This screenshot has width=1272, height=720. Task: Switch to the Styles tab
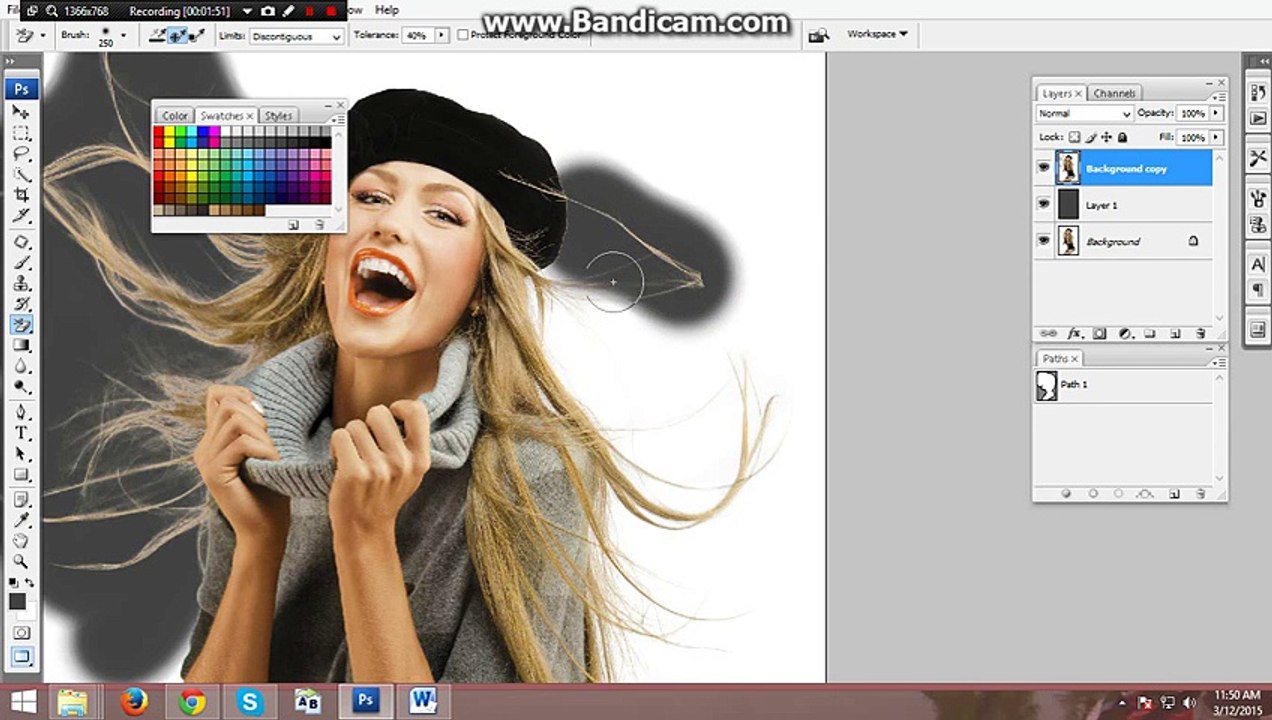point(278,116)
